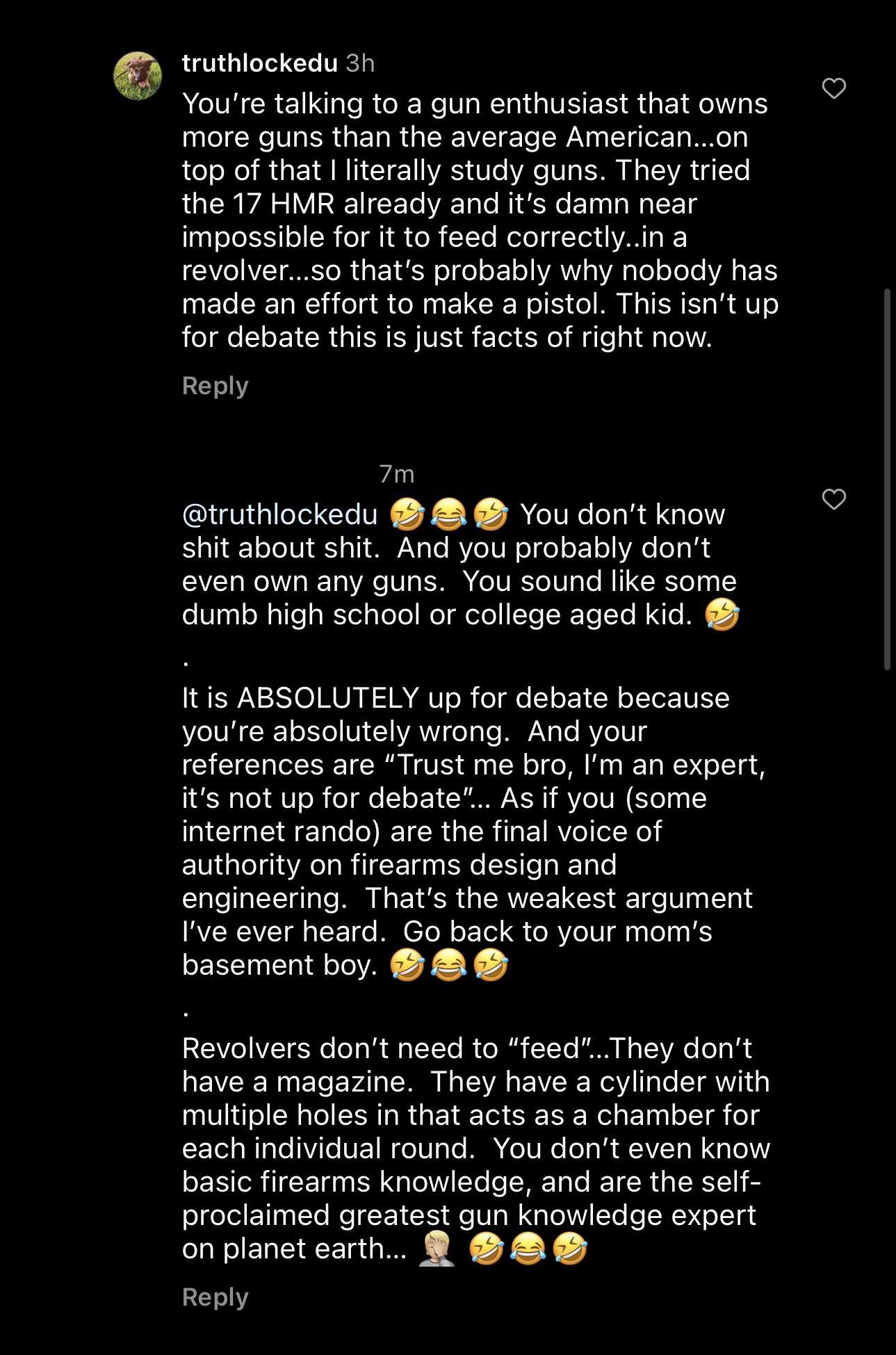Click the first rolling-laugh emoji after @truthlockedu
The height and width of the screenshot is (1355, 896).
(407, 515)
